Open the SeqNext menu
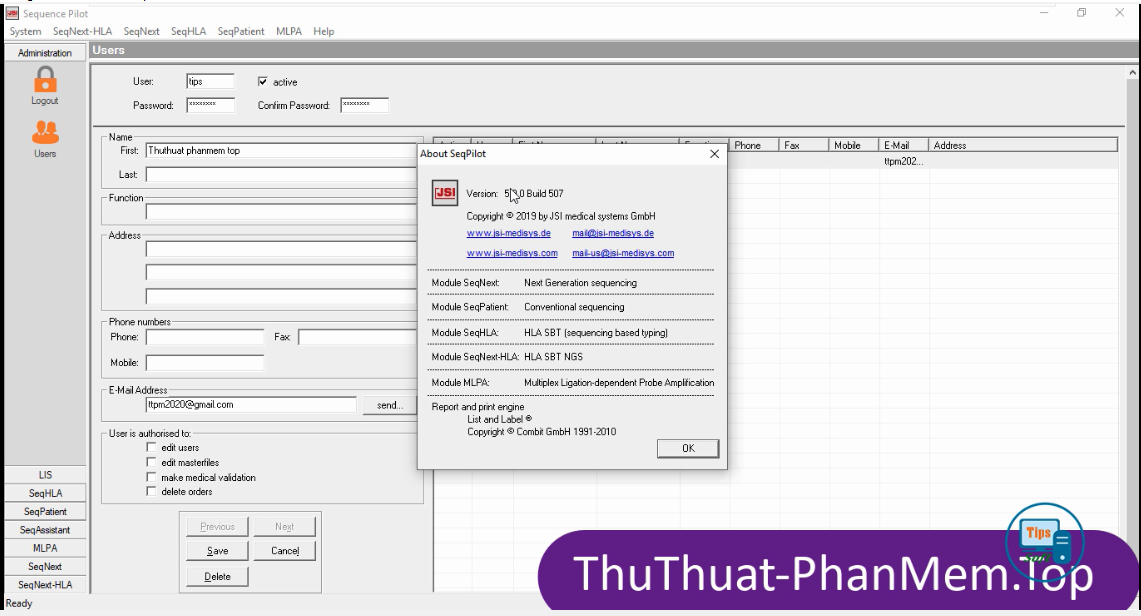Viewport: 1141px width, 616px height. [x=141, y=31]
